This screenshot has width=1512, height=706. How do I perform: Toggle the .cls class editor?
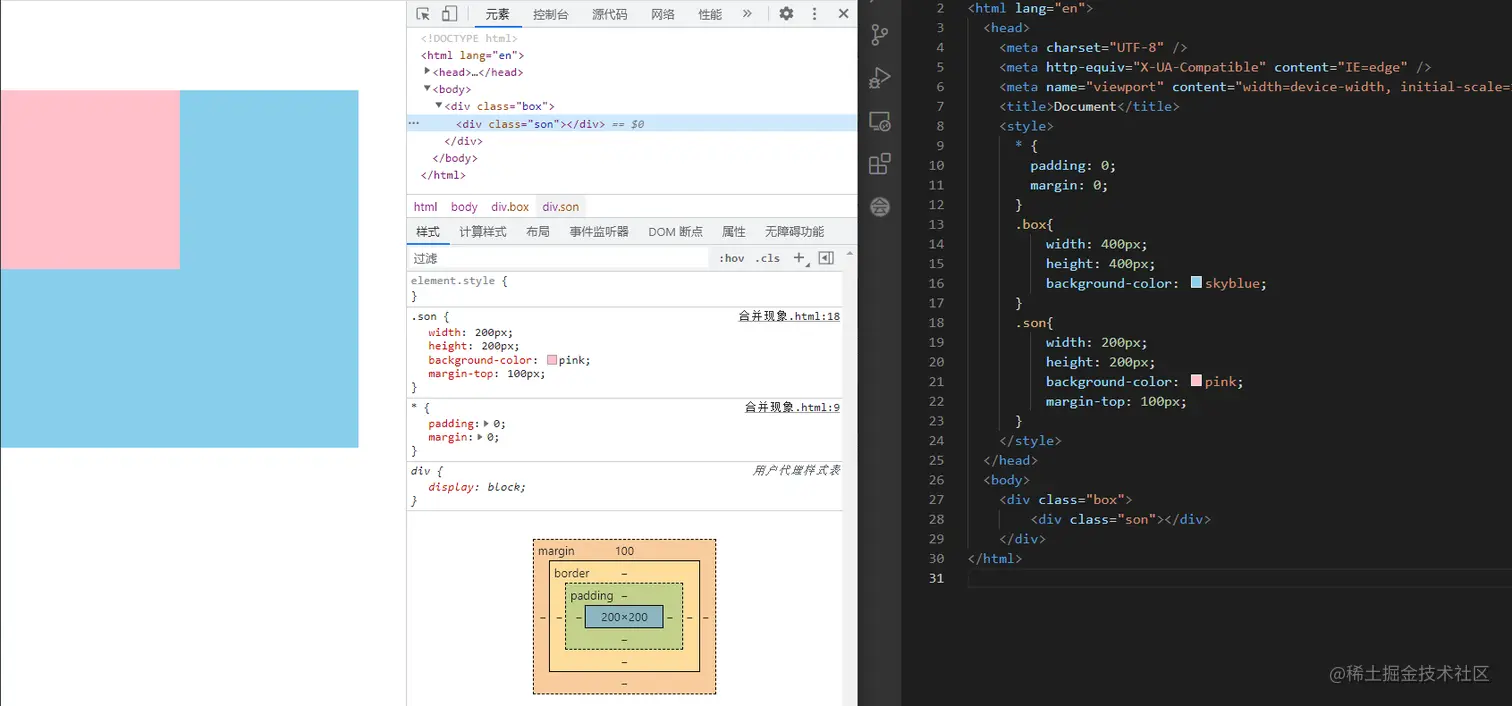767,258
